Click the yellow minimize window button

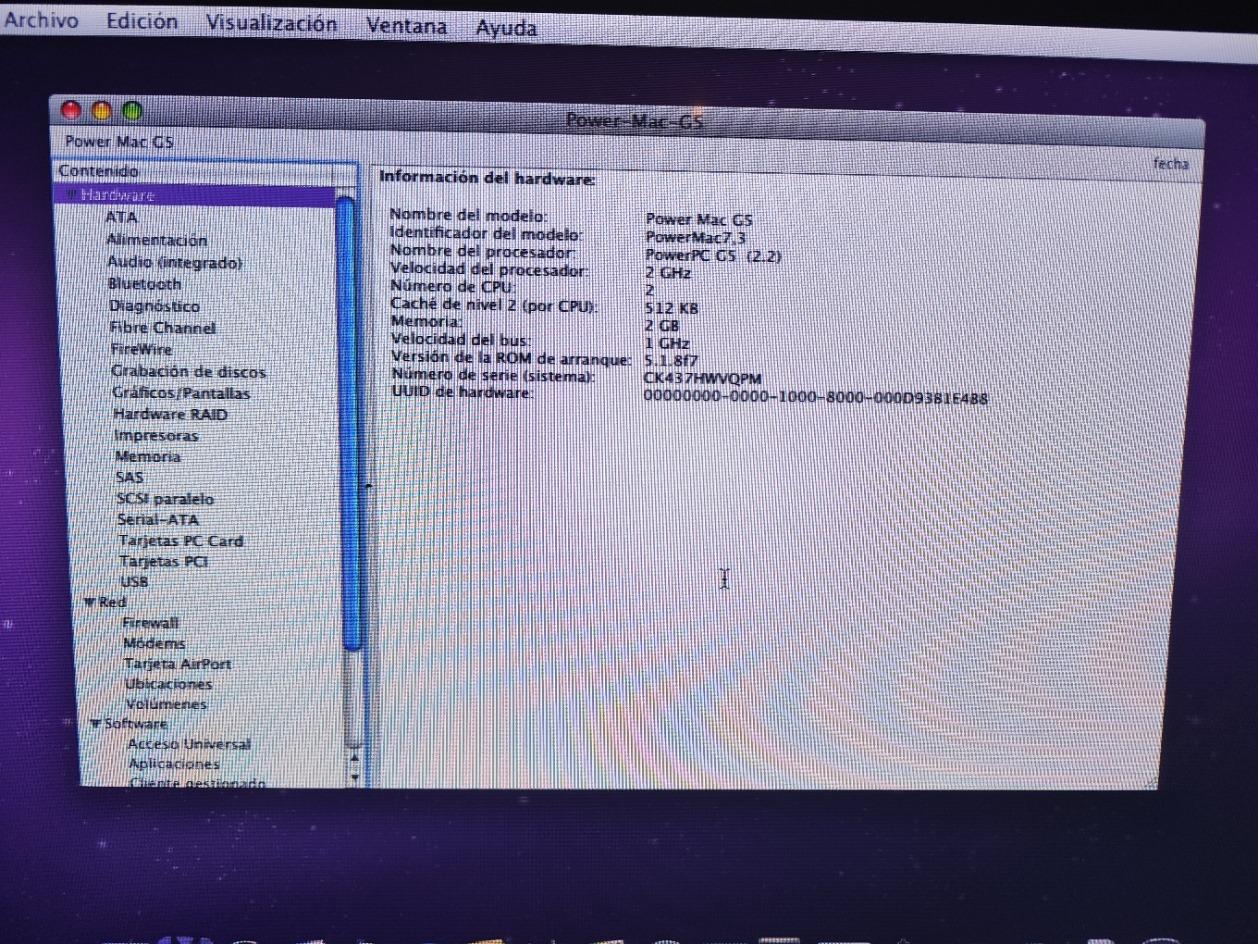101,110
